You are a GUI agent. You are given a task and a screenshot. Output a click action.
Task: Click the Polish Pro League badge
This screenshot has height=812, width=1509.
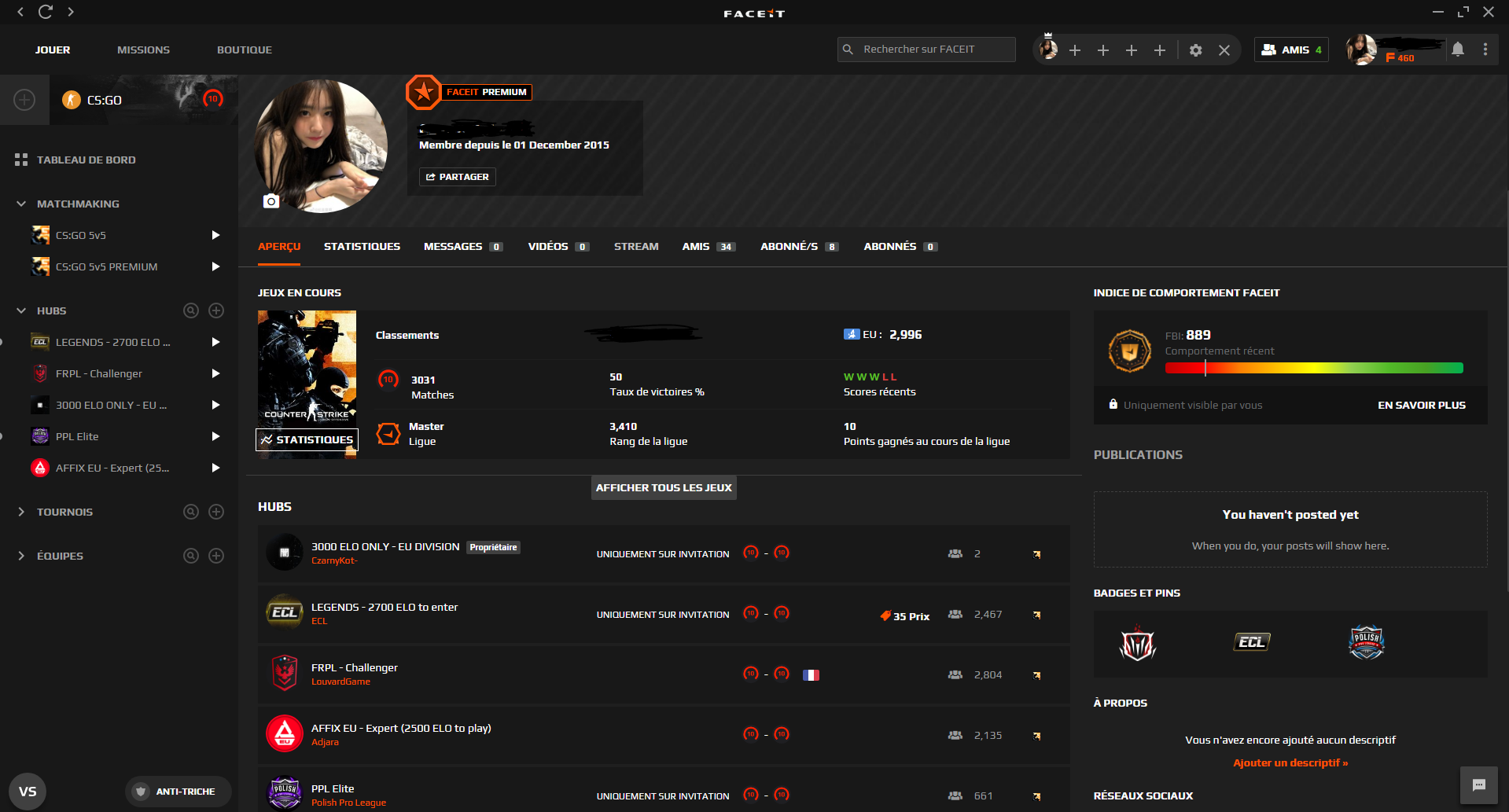pyautogui.click(x=1367, y=642)
